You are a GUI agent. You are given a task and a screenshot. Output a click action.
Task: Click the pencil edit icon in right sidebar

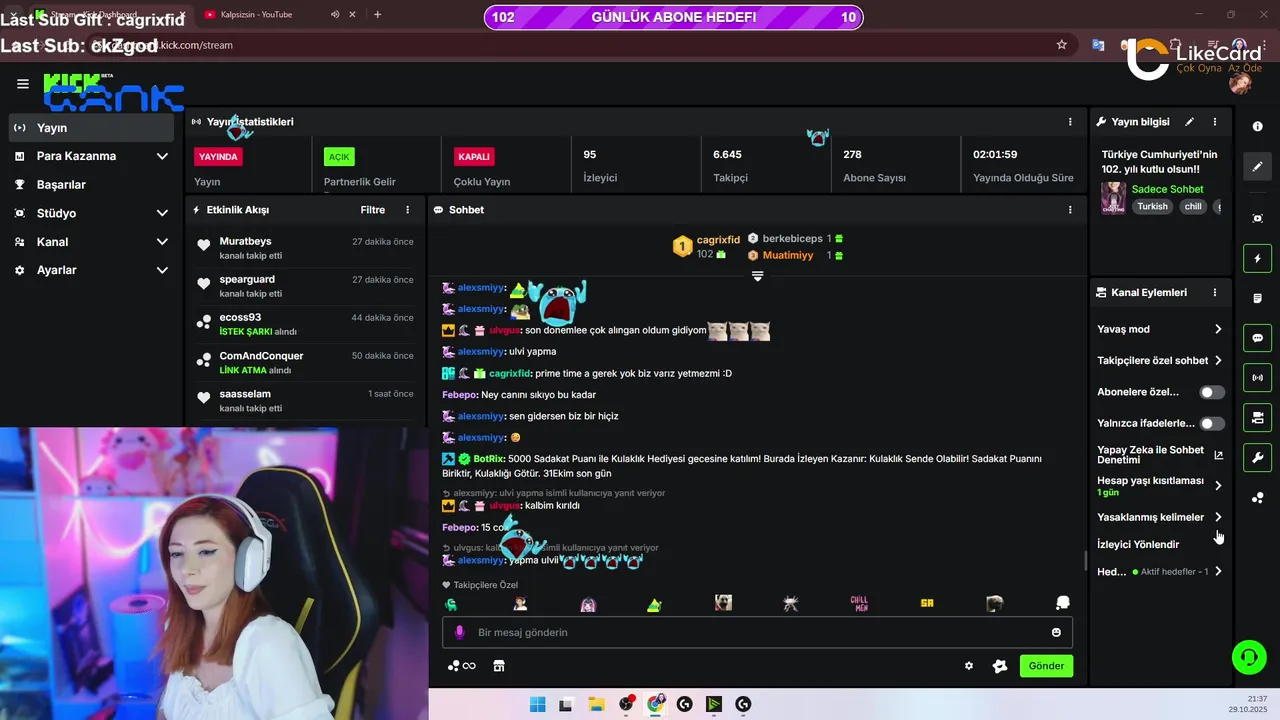click(x=1257, y=167)
